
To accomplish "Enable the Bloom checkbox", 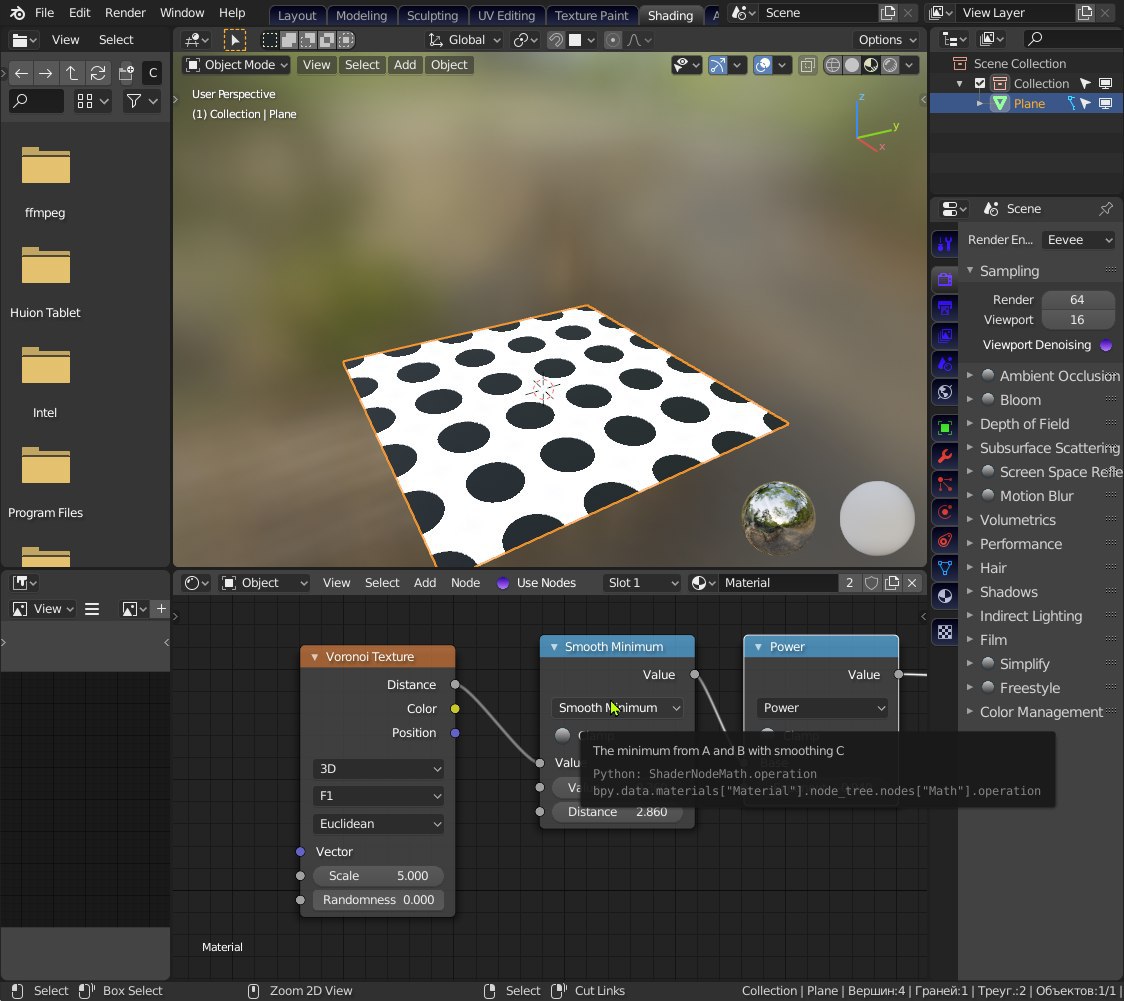I will (x=988, y=399).
